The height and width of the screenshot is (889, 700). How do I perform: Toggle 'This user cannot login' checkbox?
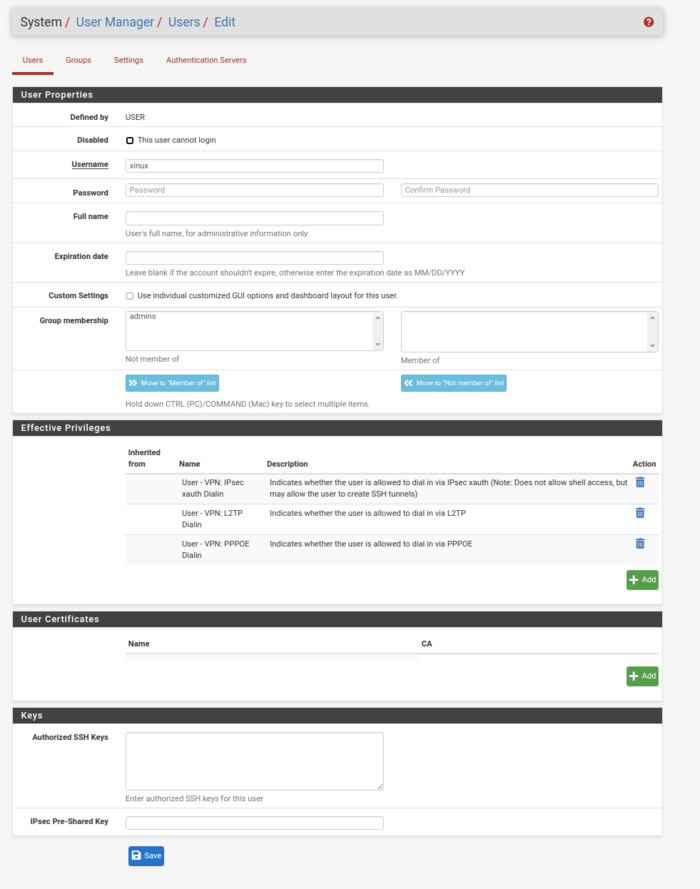(x=130, y=140)
